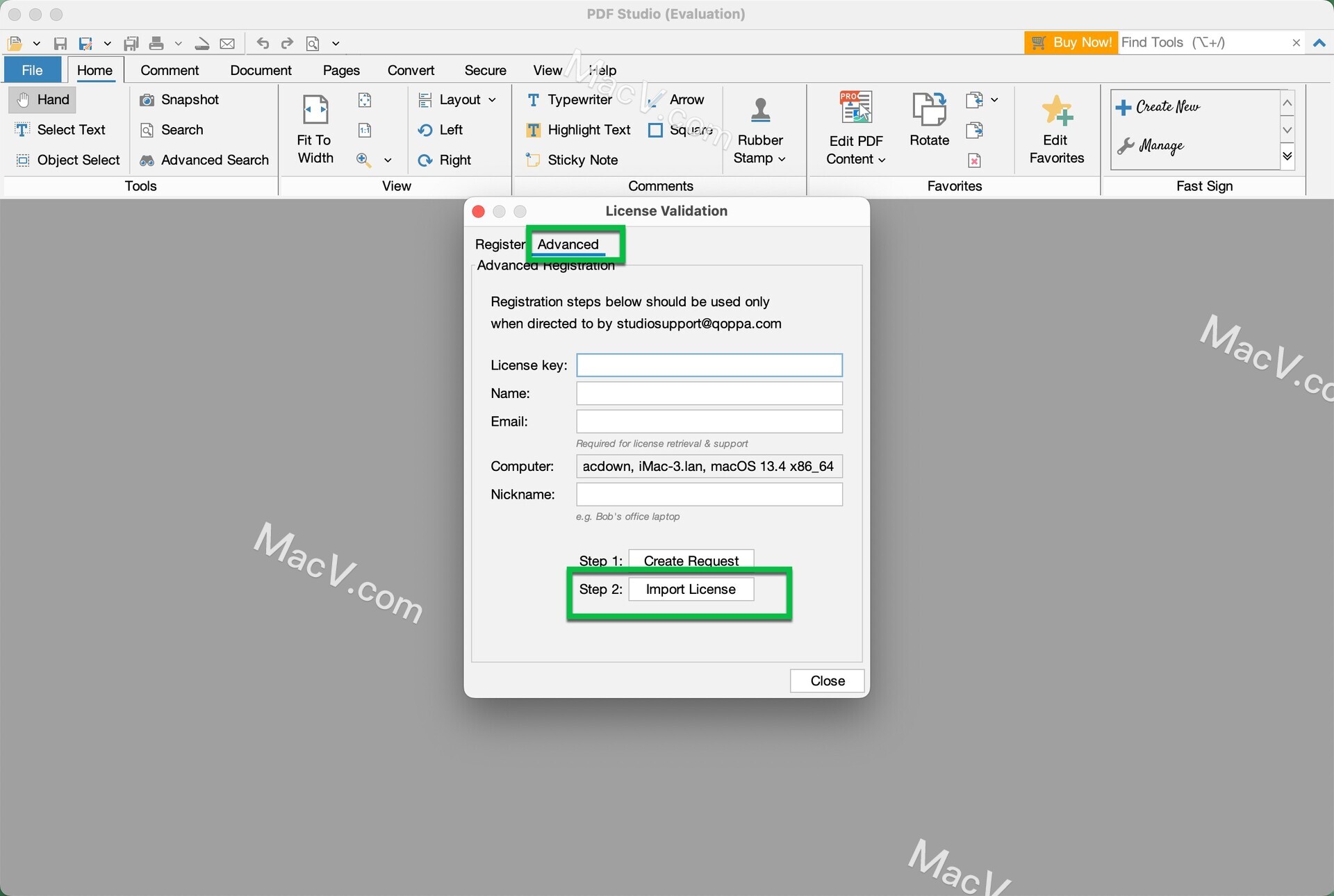
Task: Click the Close button in dialog
Action: [827, 681]
